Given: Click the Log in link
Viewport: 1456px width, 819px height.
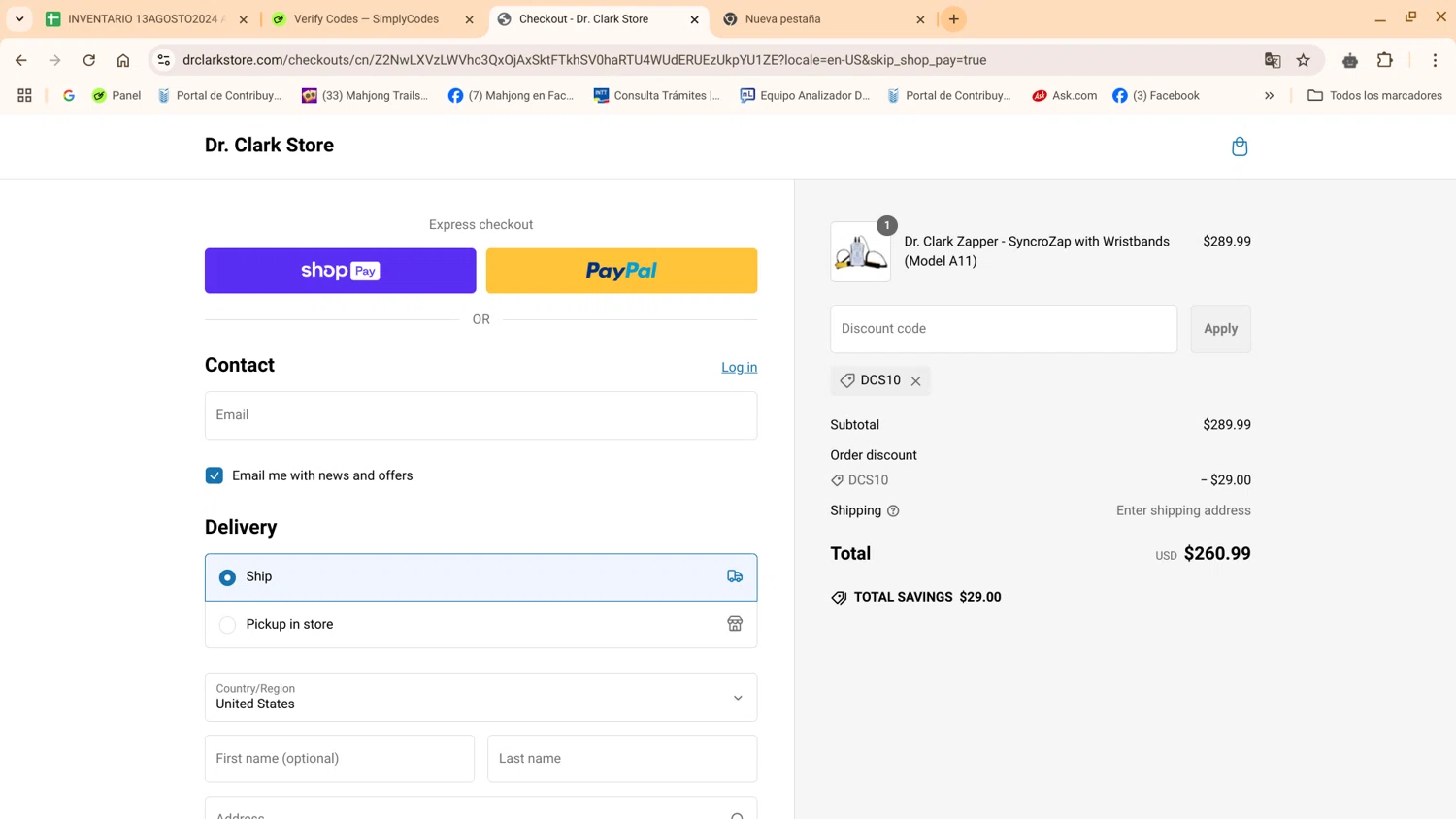Looking at the screenshot, I should pyautogui.click(x=739, y=367).
